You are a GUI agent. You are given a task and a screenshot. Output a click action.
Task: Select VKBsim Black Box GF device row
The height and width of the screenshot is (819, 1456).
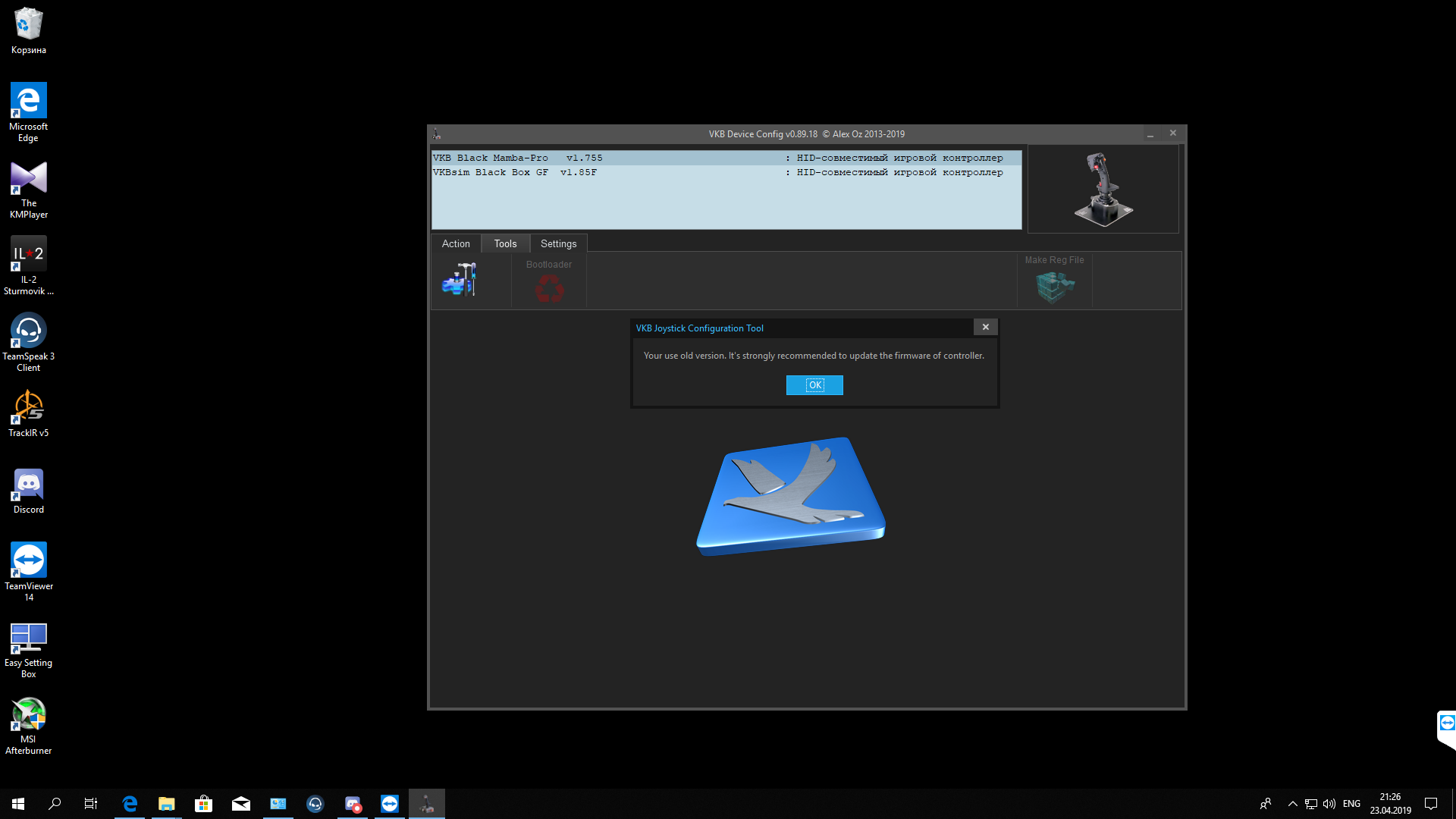click(726, 172)
